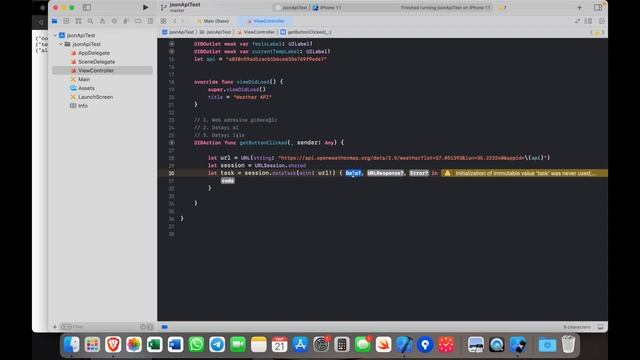
Task: Open Launchpad from the Dock
Action: point(92,345)
